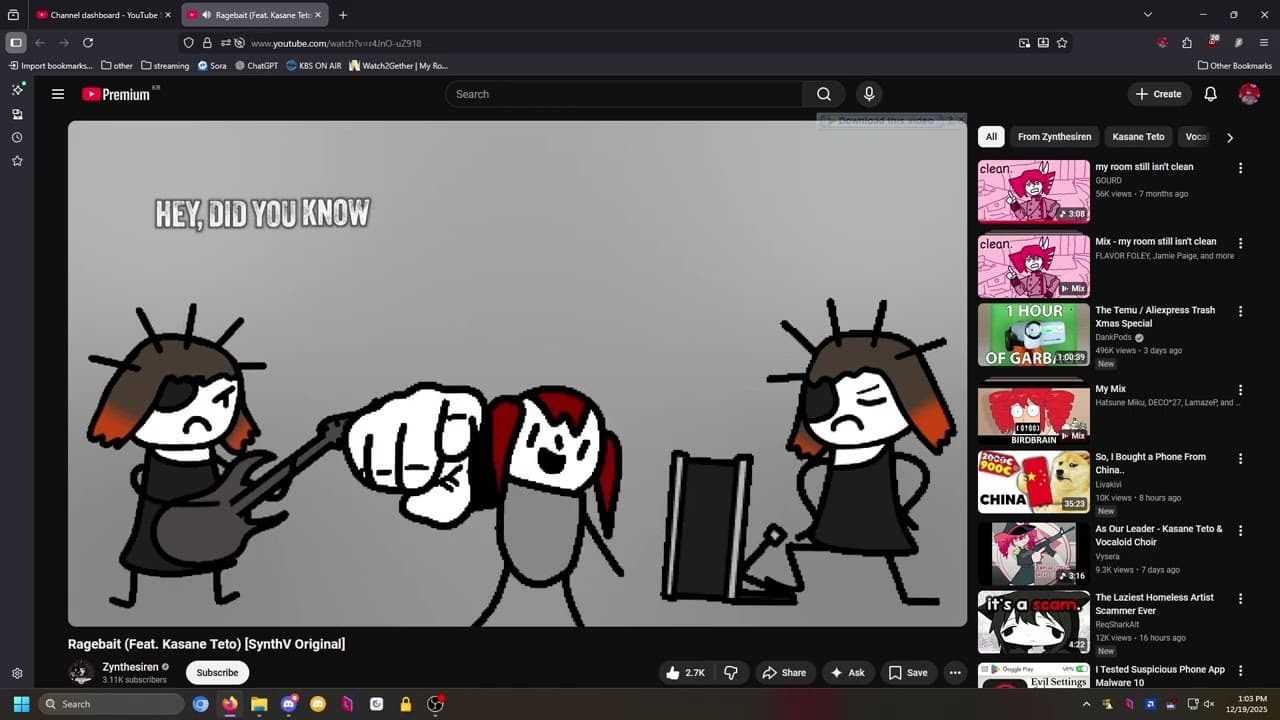Open sidebar history clock icon

click(17, 137)
